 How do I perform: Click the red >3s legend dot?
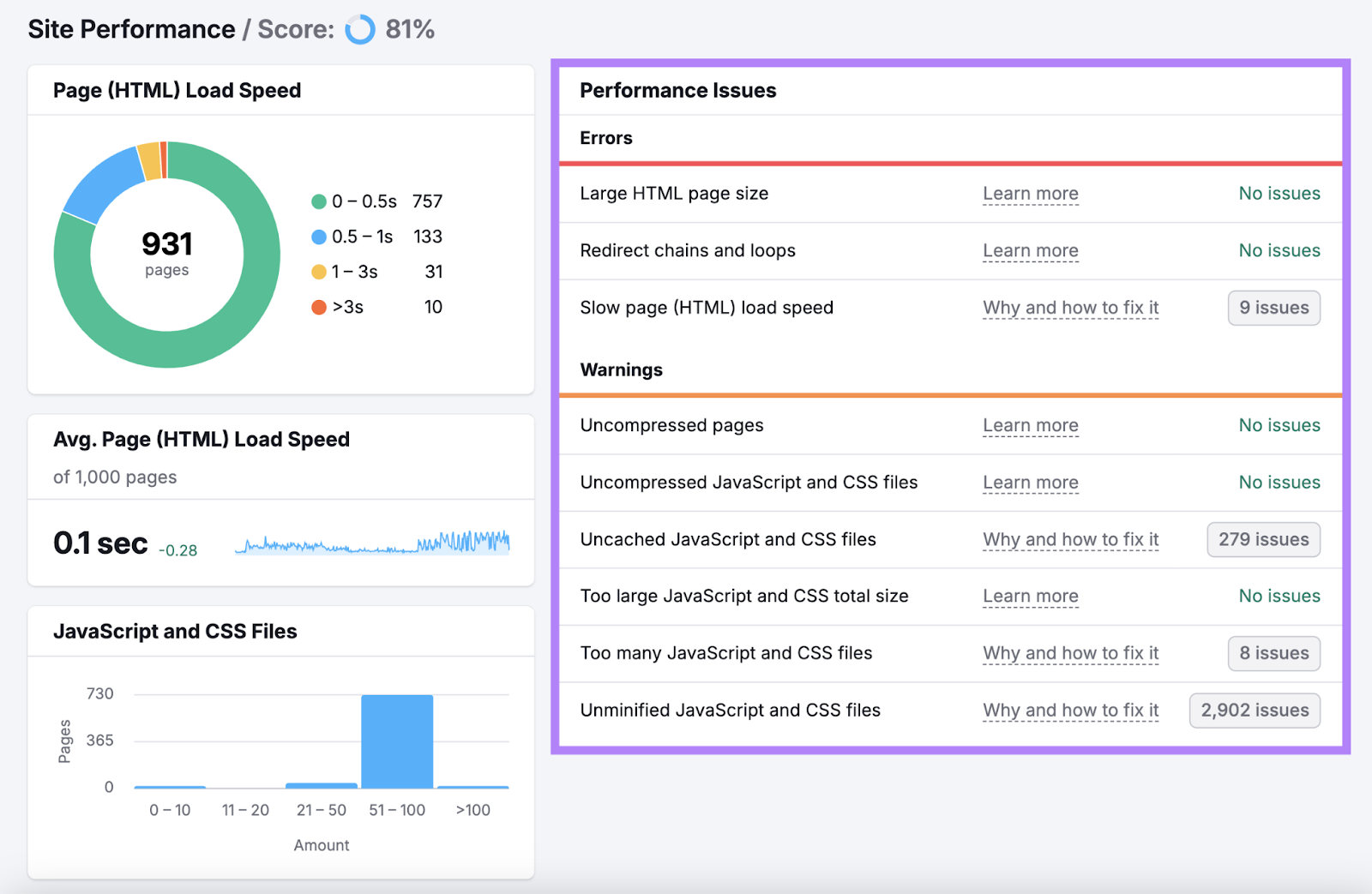318,307
